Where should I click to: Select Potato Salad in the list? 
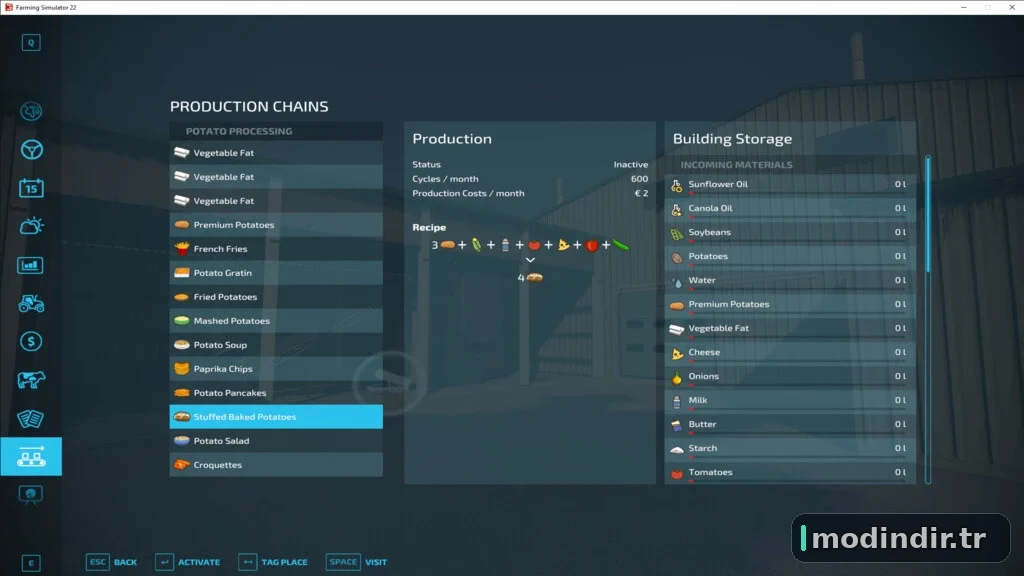click(x=276, y=441)
